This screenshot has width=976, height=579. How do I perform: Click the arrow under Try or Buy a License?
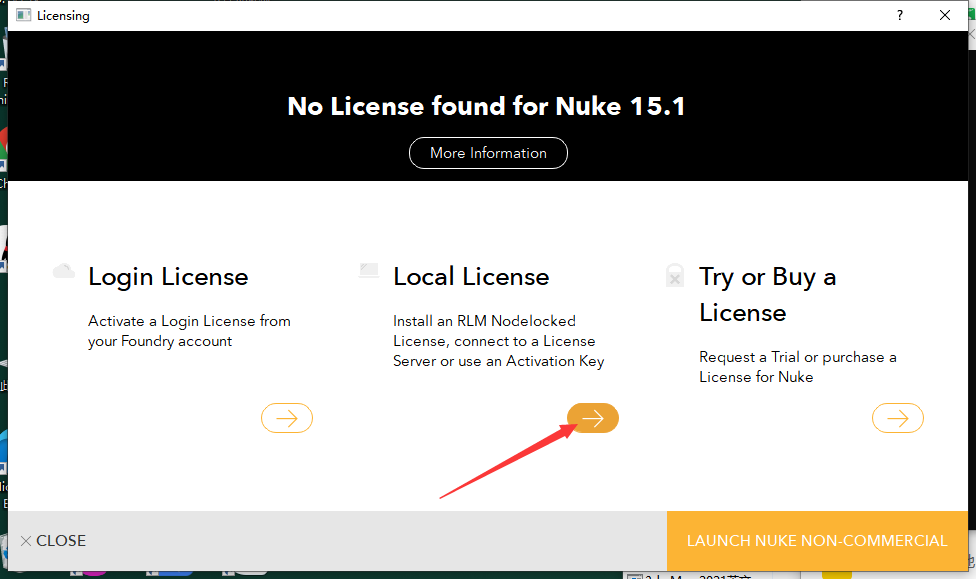898,418
